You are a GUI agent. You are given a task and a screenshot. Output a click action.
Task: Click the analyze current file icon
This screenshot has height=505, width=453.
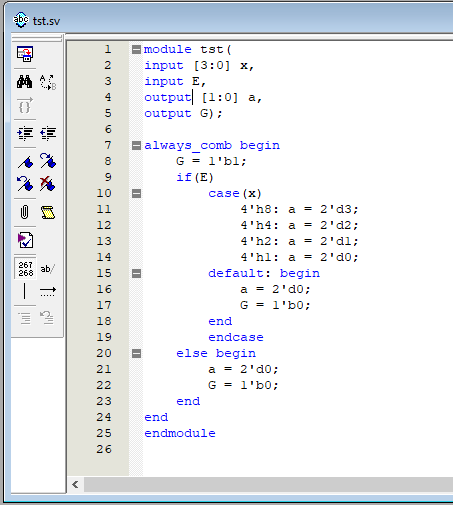(x=25, y=240)
